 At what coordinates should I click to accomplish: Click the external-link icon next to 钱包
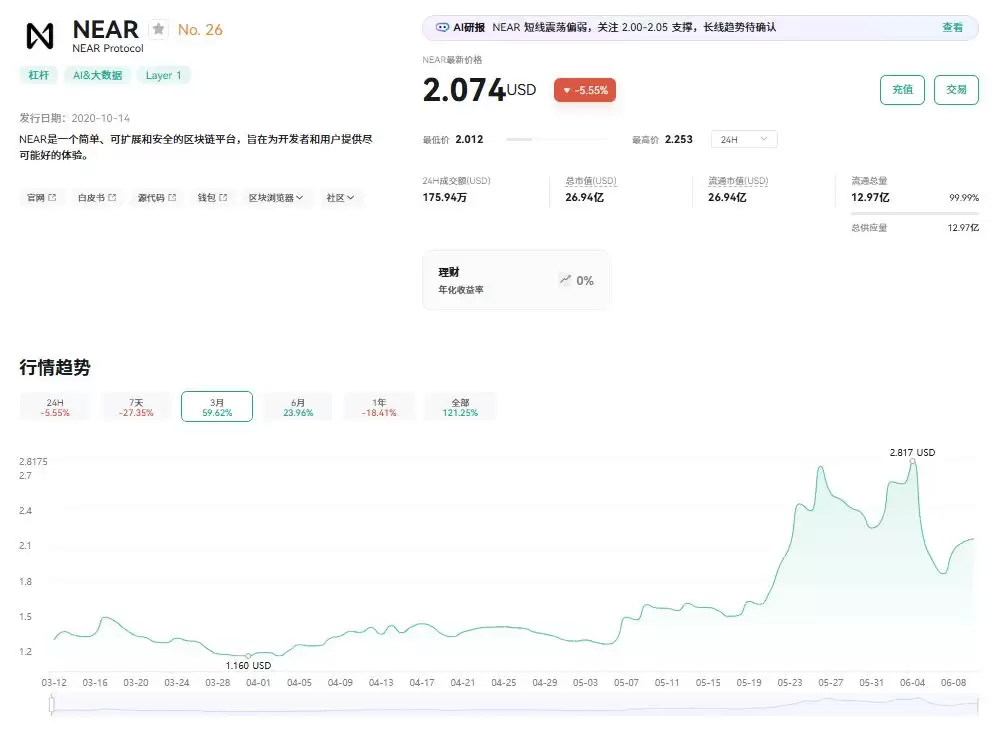(223, 197)
